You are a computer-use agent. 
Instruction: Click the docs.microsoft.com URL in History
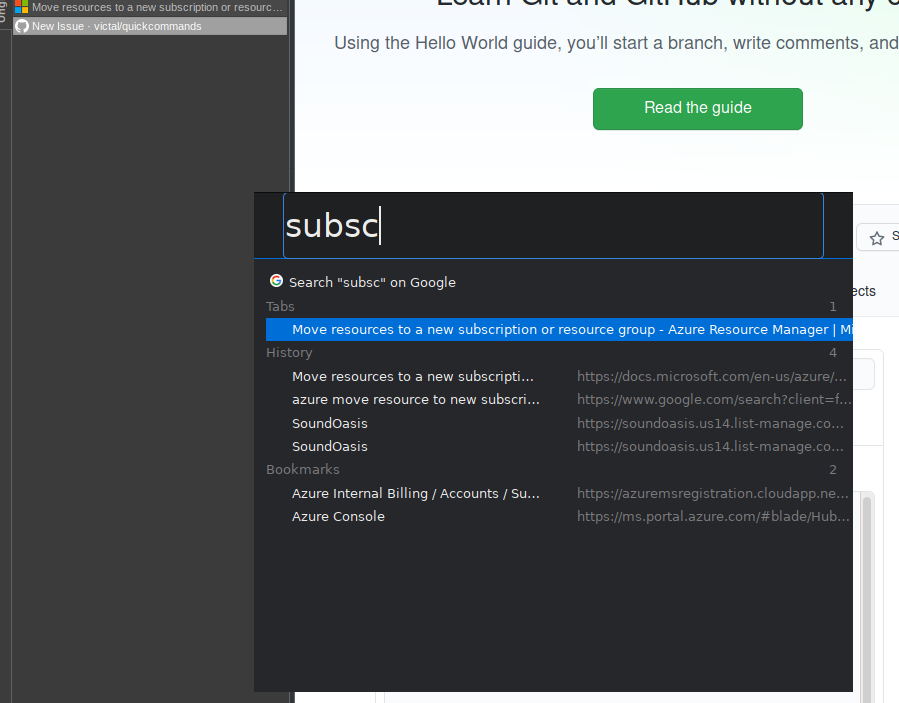712,377
